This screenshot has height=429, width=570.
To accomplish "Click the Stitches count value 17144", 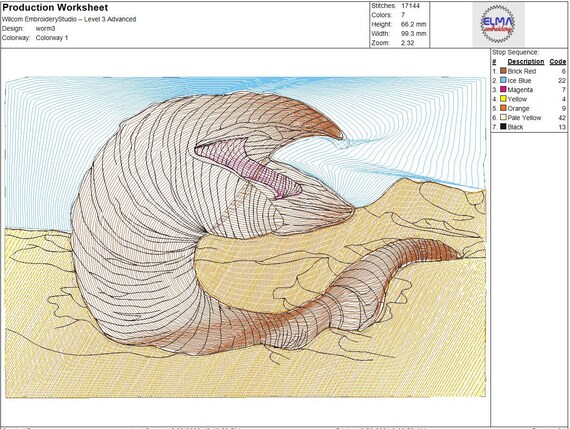I will [410, 6].
